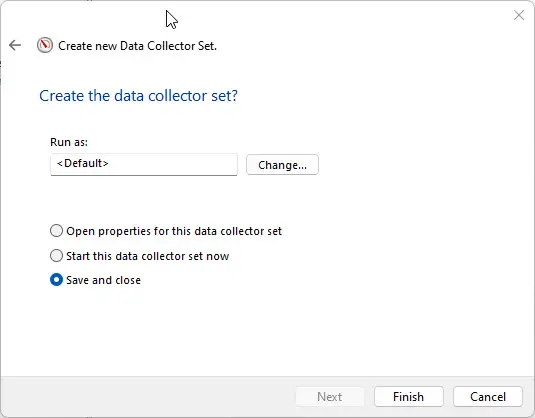Click the greyed-out Next button
This screenshot has width=535, height=418.
click(330, 397)
